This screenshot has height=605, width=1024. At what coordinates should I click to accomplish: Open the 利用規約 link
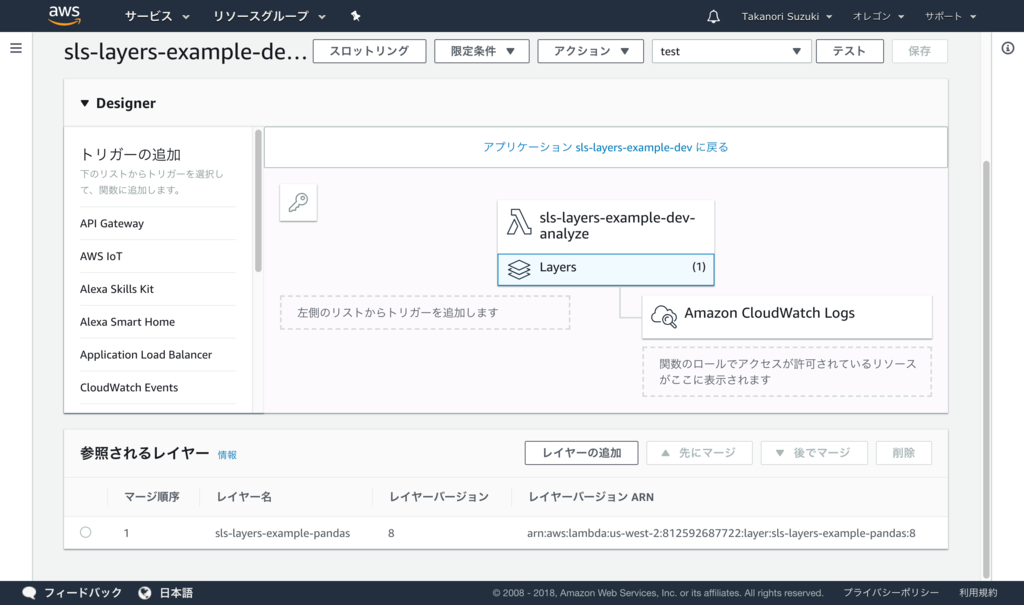[978, 593]
